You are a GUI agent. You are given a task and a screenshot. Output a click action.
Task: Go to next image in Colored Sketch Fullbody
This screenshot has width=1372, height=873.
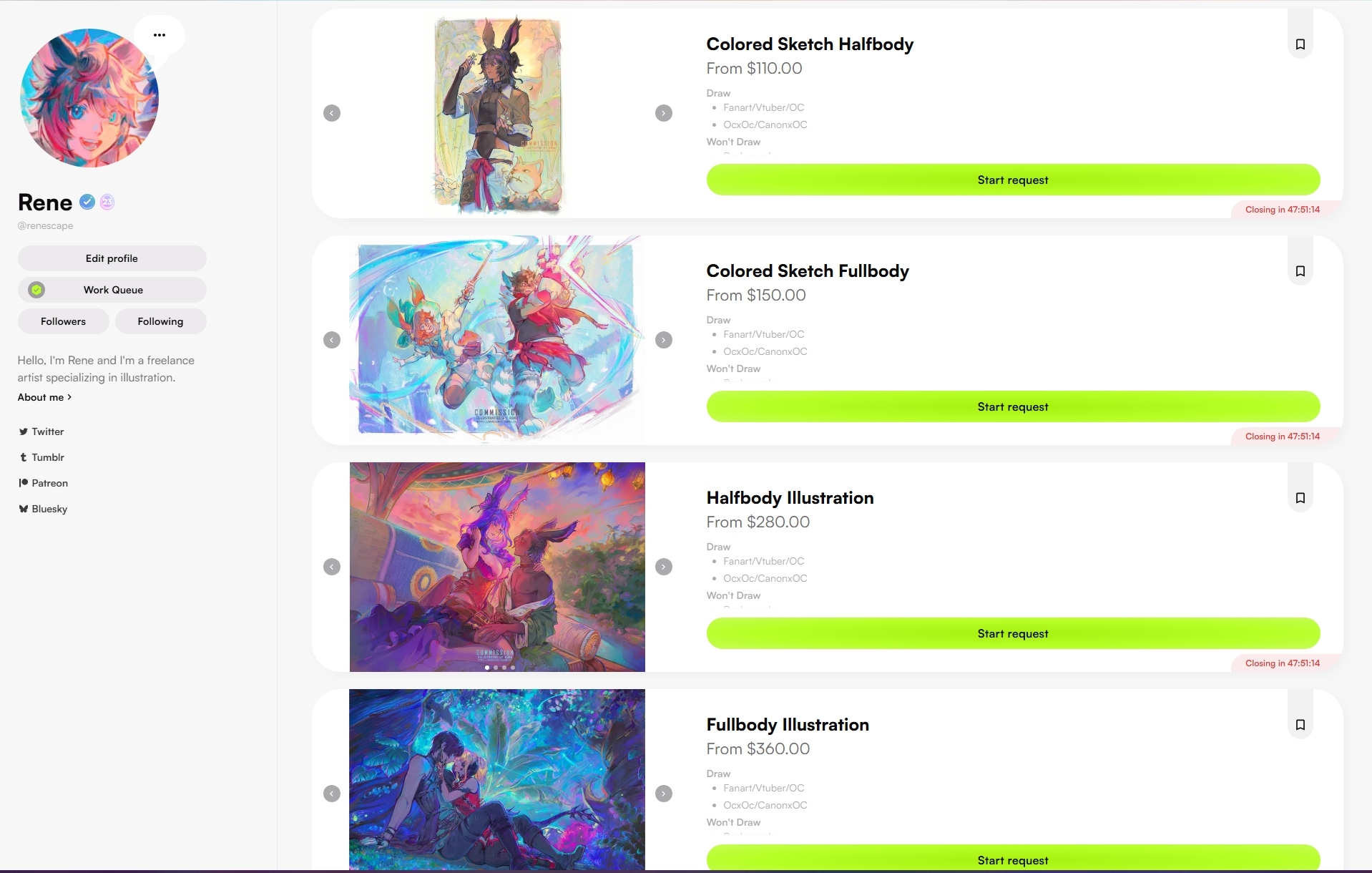point(664,340)
